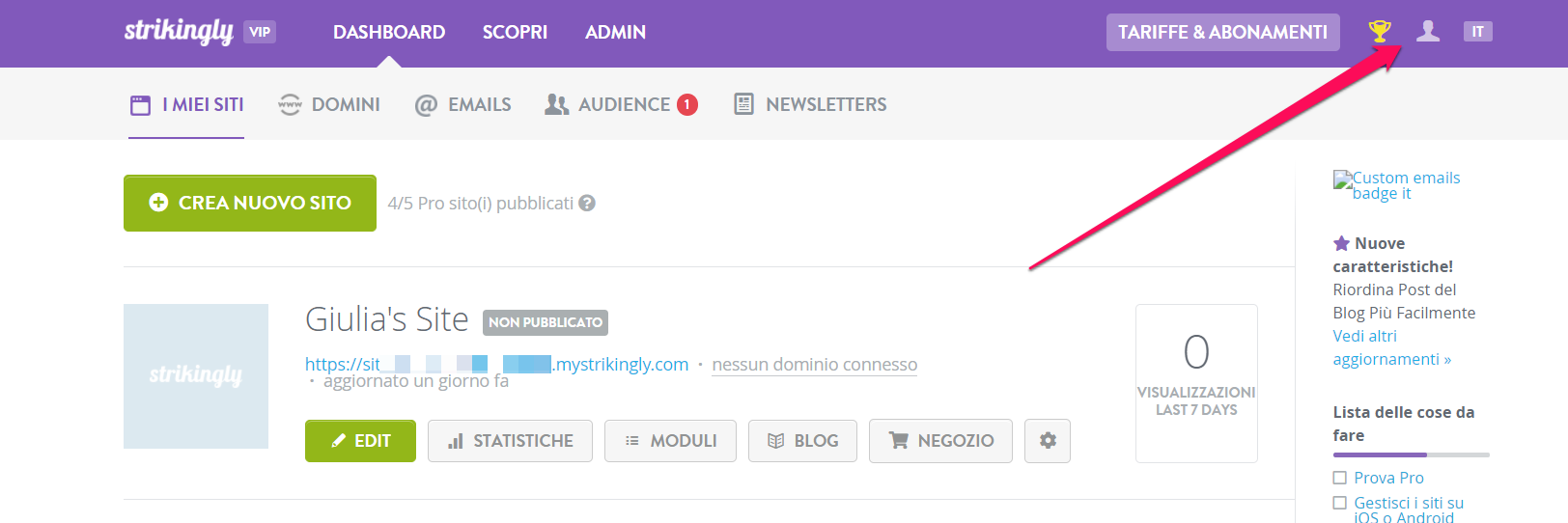Click the Non Pubblicato badge

[x=546, y=322]
